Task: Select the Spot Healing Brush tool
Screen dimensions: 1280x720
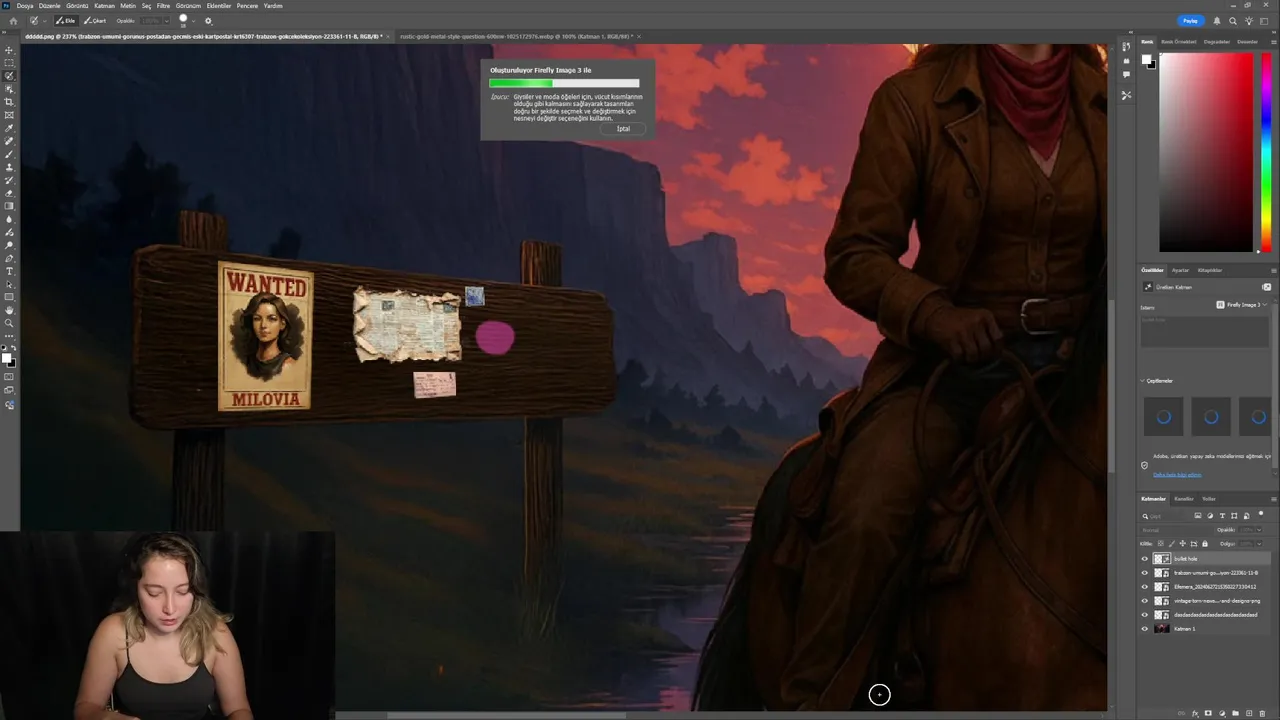Action: (9, 141)
